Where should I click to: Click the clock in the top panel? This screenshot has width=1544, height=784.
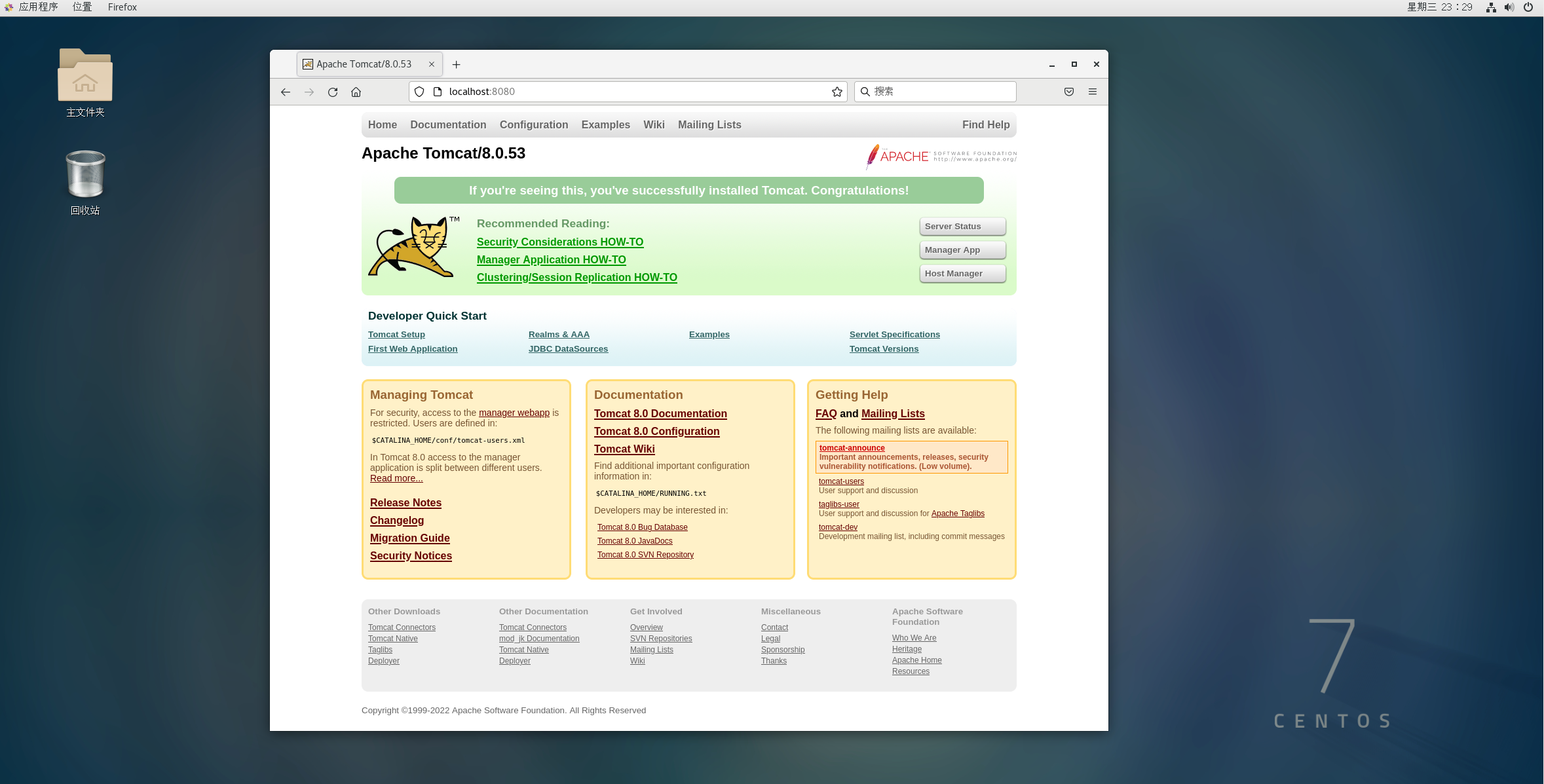click(x=1439, y=7)
